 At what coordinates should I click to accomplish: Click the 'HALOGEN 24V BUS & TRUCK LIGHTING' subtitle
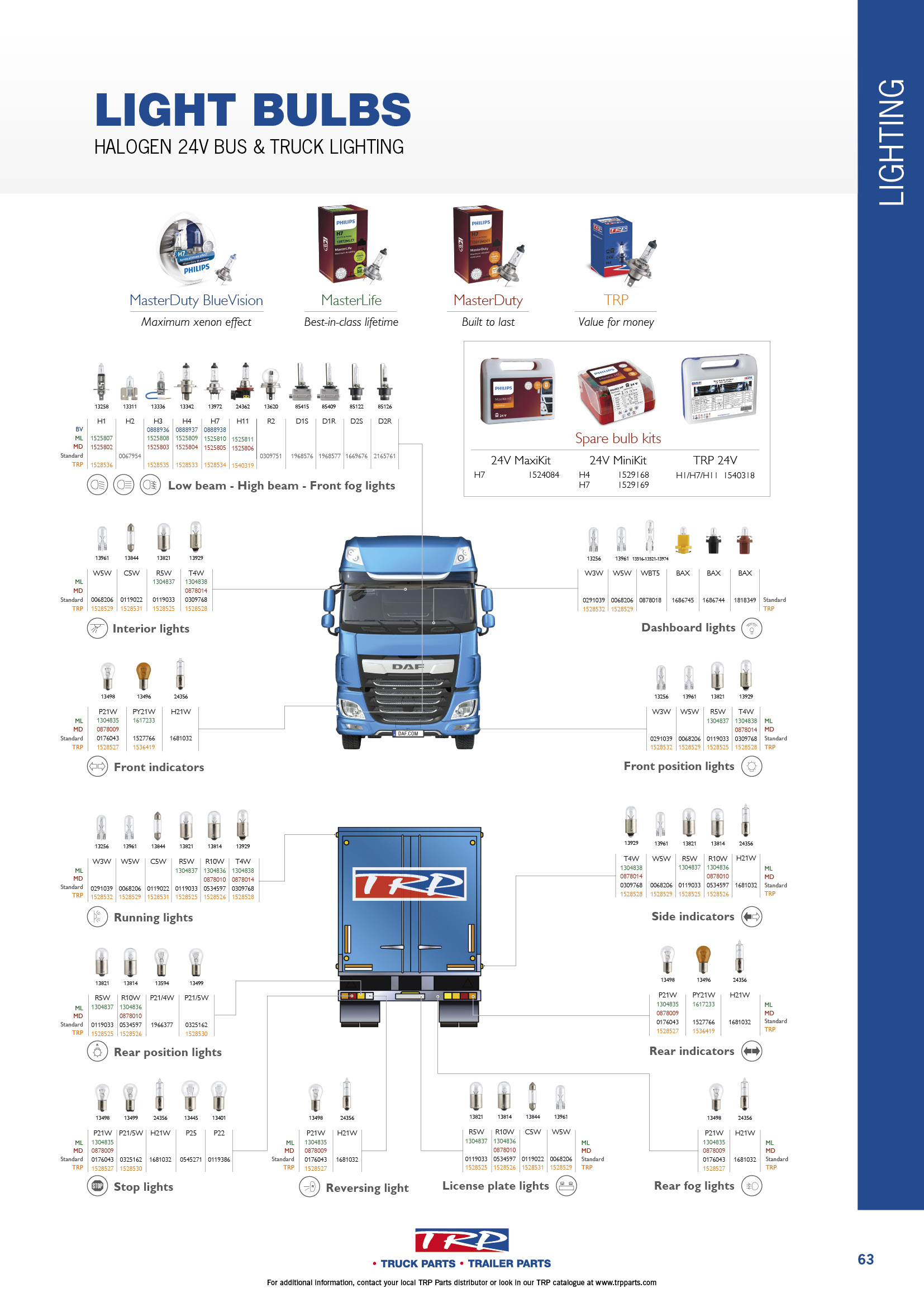249,147
